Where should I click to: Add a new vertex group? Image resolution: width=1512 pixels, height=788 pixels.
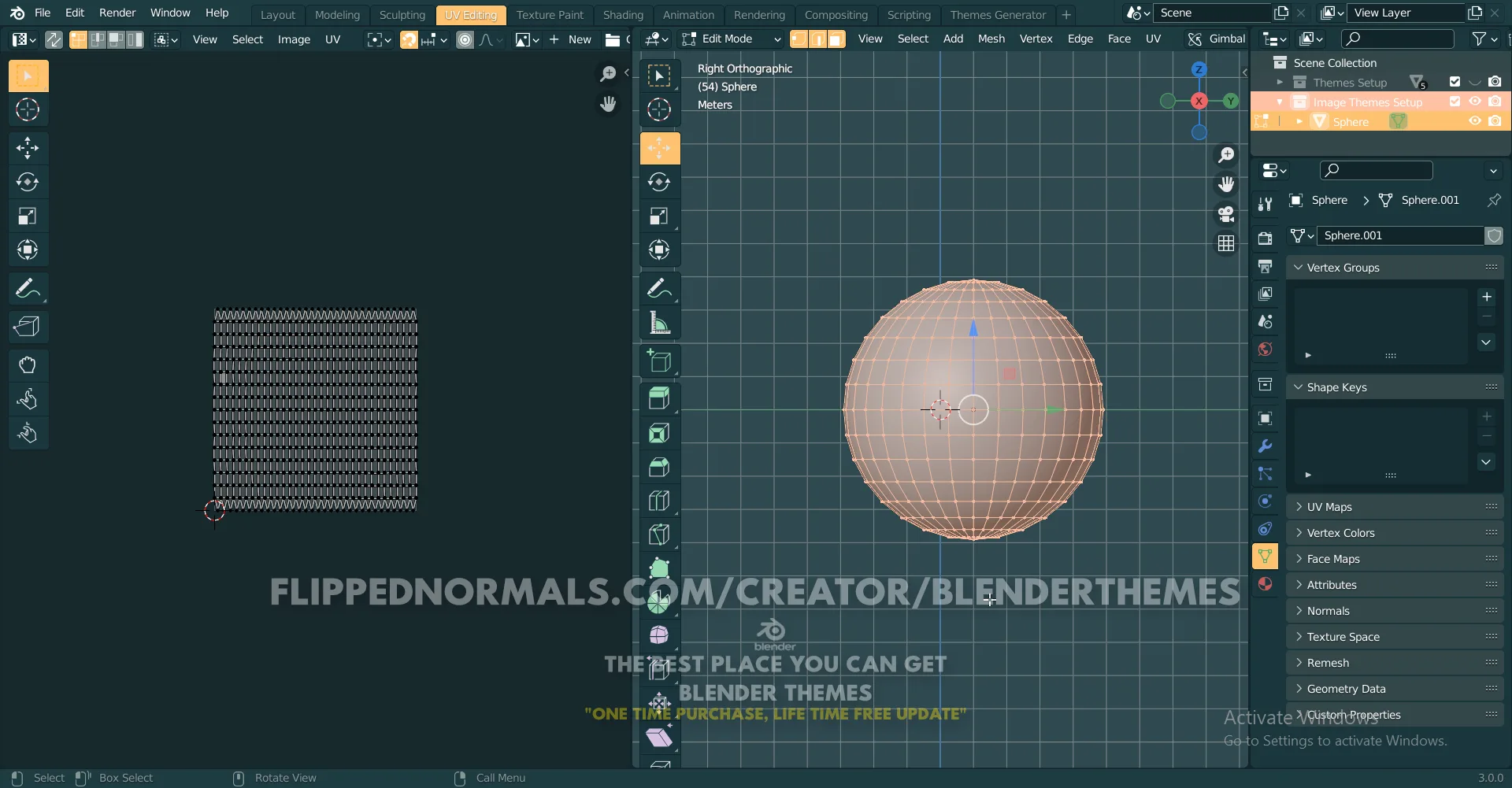pyautogui.click(x=1486, y=297)
